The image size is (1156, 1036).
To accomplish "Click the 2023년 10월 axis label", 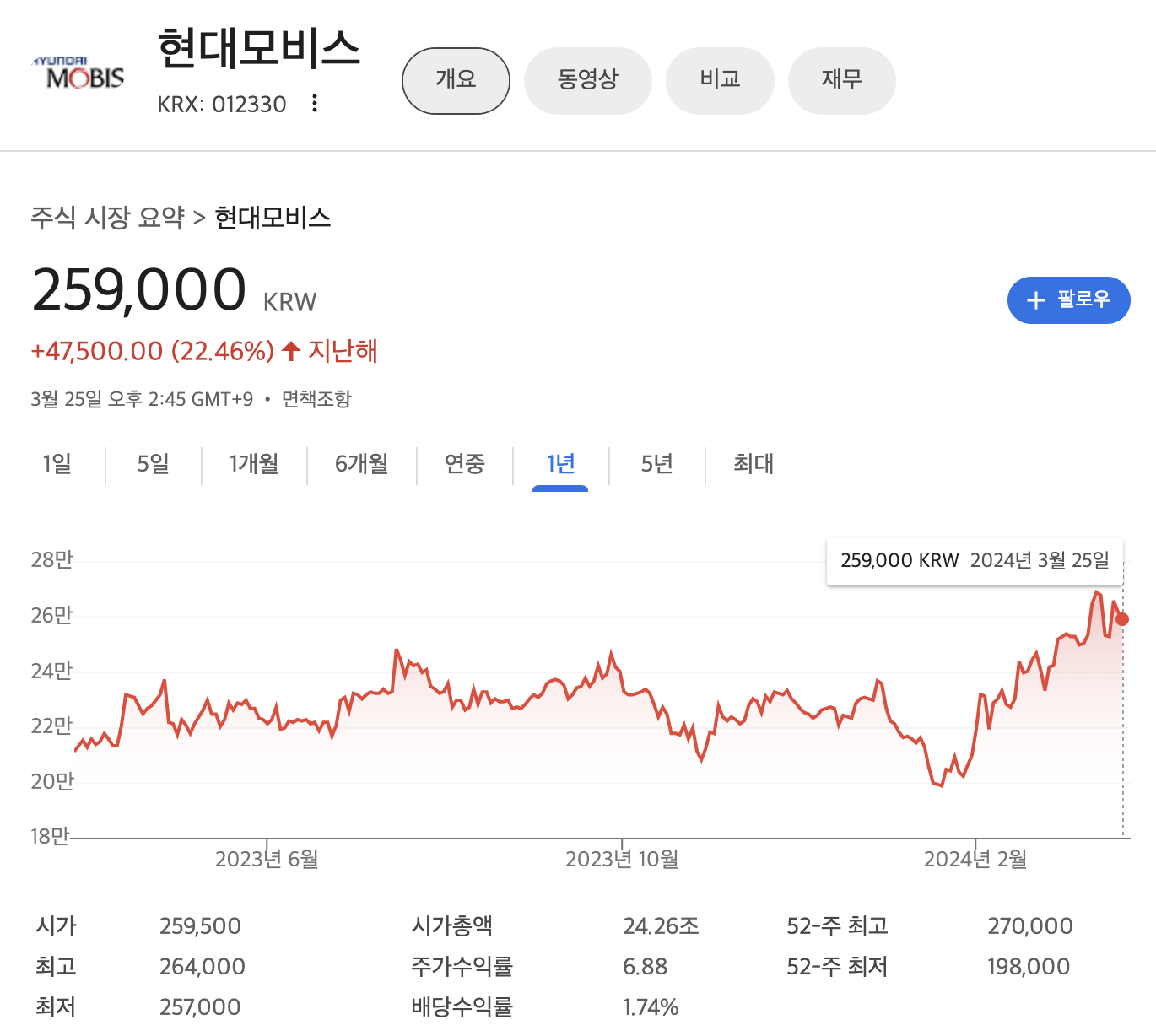I will [622, 860].
